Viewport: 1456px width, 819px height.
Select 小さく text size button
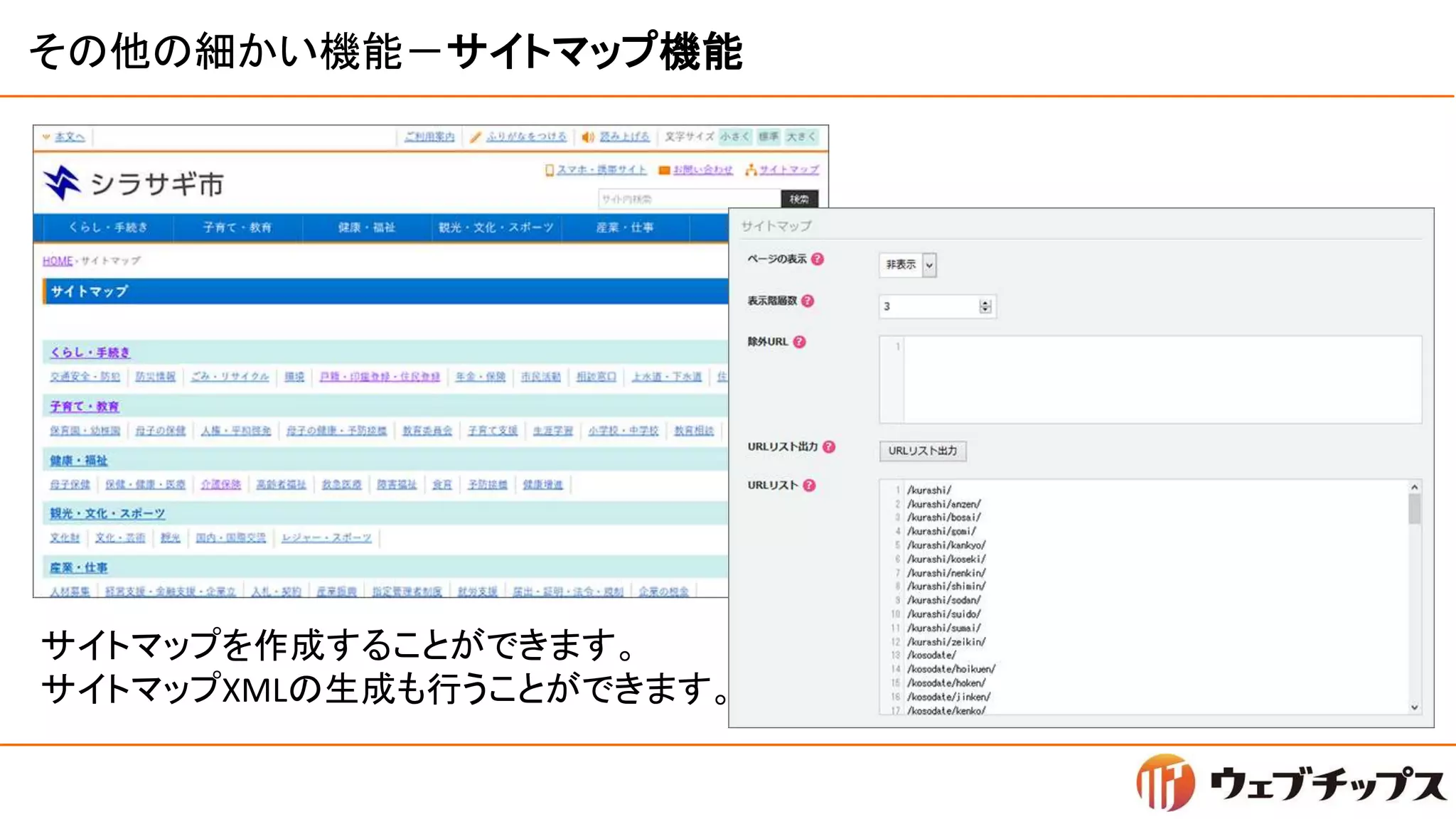734,136
